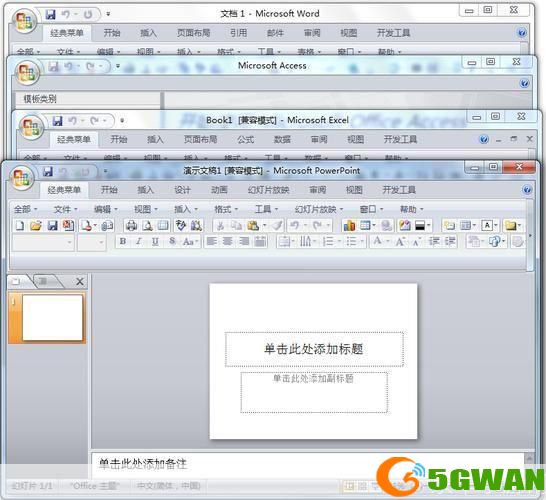Open the 帮助 classic menu in PowerPoint
This screenshot has width=546, height=500.
(411, 209)
